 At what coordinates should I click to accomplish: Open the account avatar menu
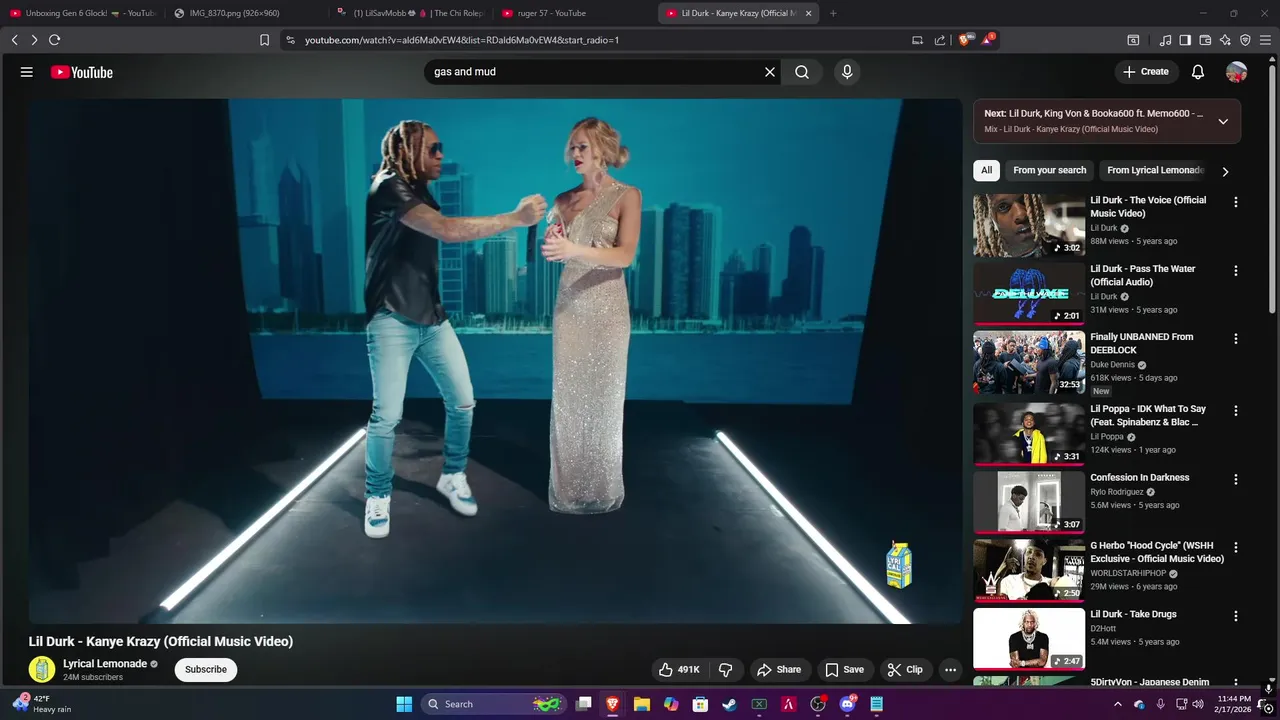1237,72
